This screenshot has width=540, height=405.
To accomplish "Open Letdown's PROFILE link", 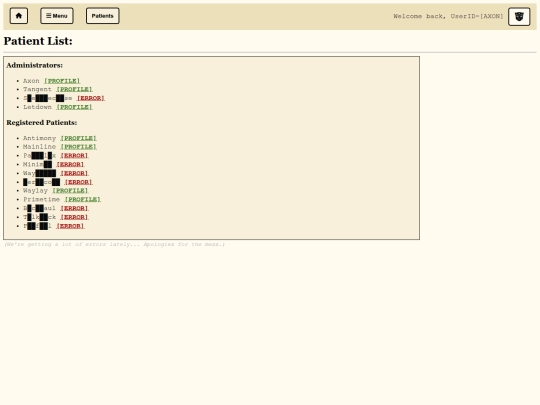I will (x=74, y=107).
